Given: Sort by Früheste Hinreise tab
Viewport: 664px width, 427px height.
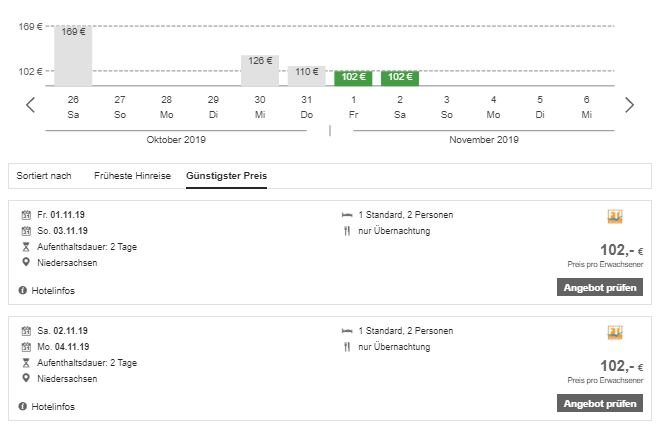Looking at the screenshot, I should (133, 176).
